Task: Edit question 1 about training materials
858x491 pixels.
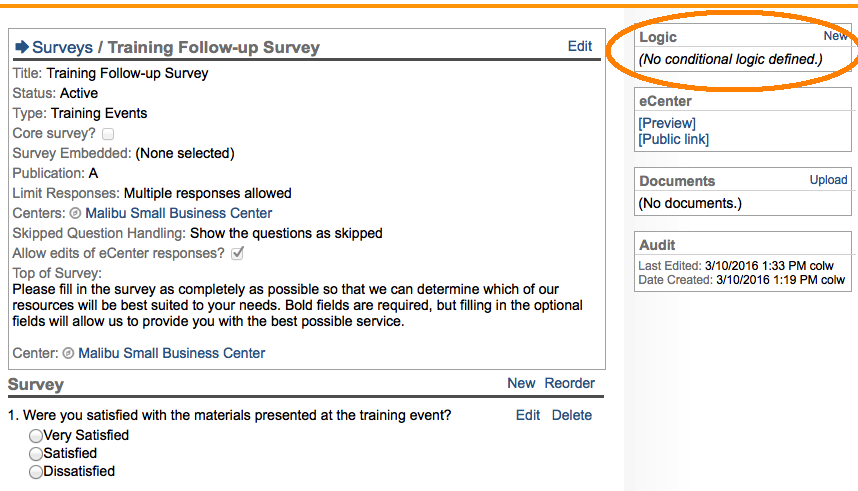Action: pyautogui.click(x=528, y=415)
